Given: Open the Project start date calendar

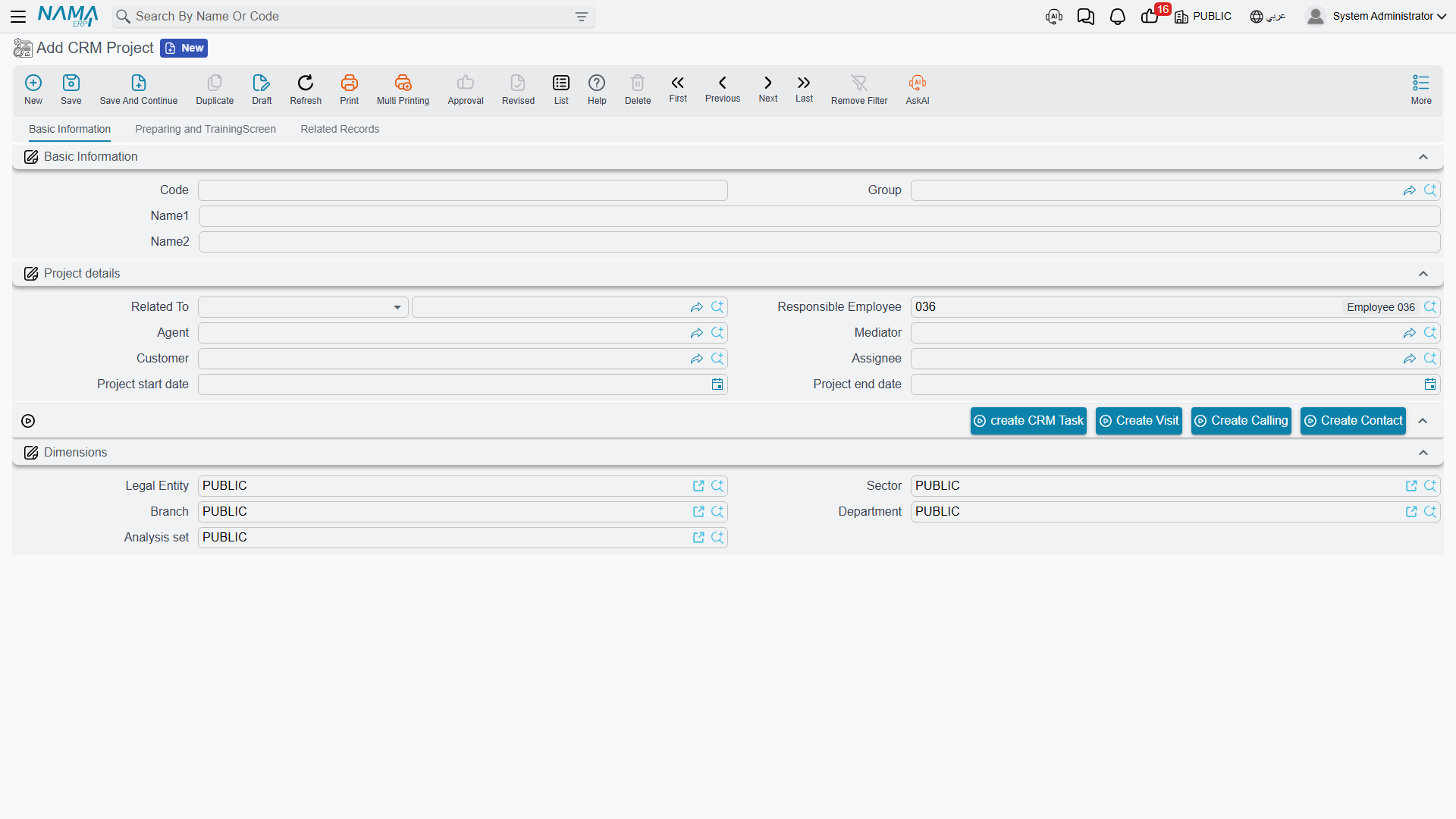Looking at the screenshot, I should pos(717,384).
